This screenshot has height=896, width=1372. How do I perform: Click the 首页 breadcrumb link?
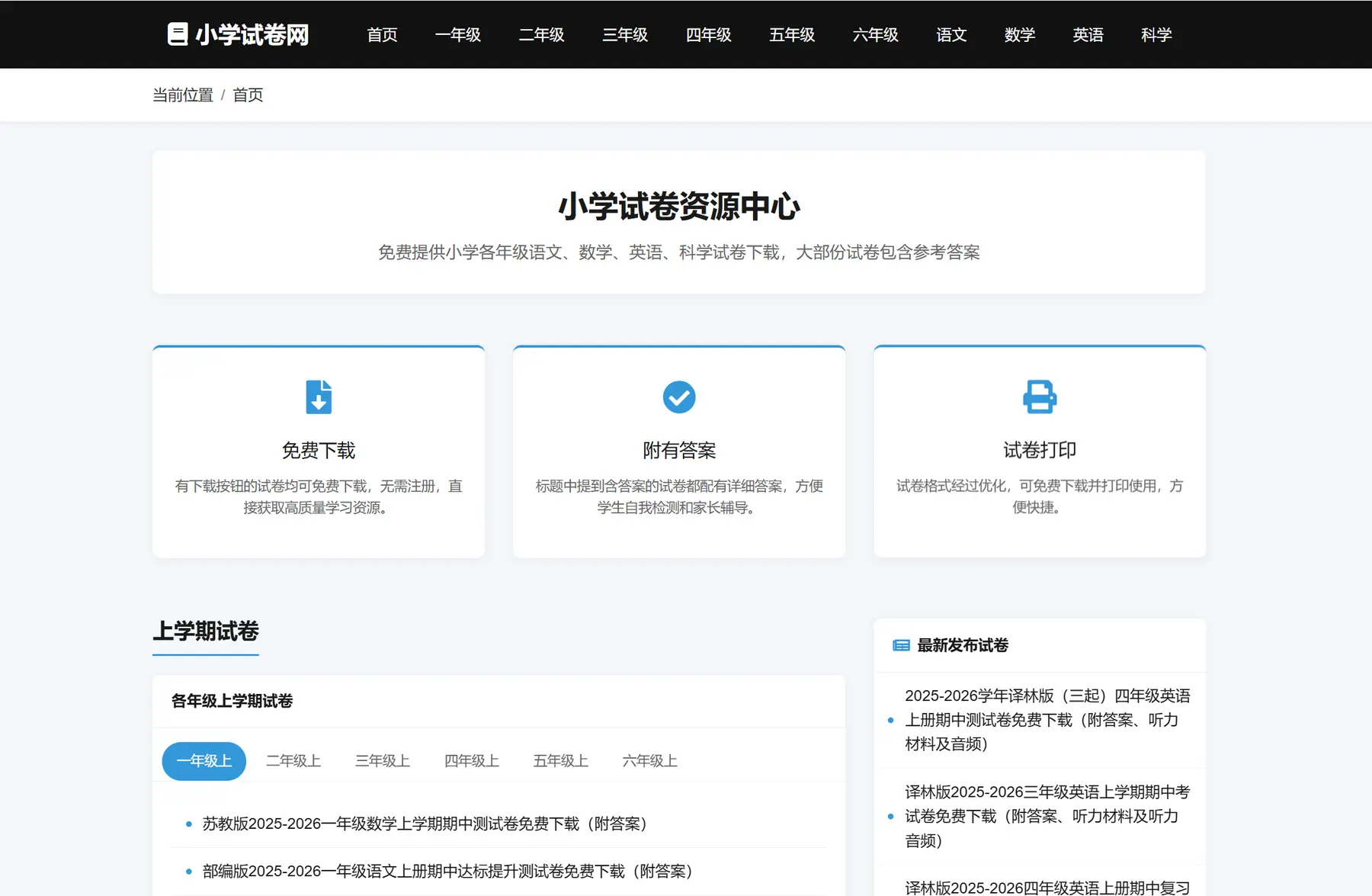(248, 95)
